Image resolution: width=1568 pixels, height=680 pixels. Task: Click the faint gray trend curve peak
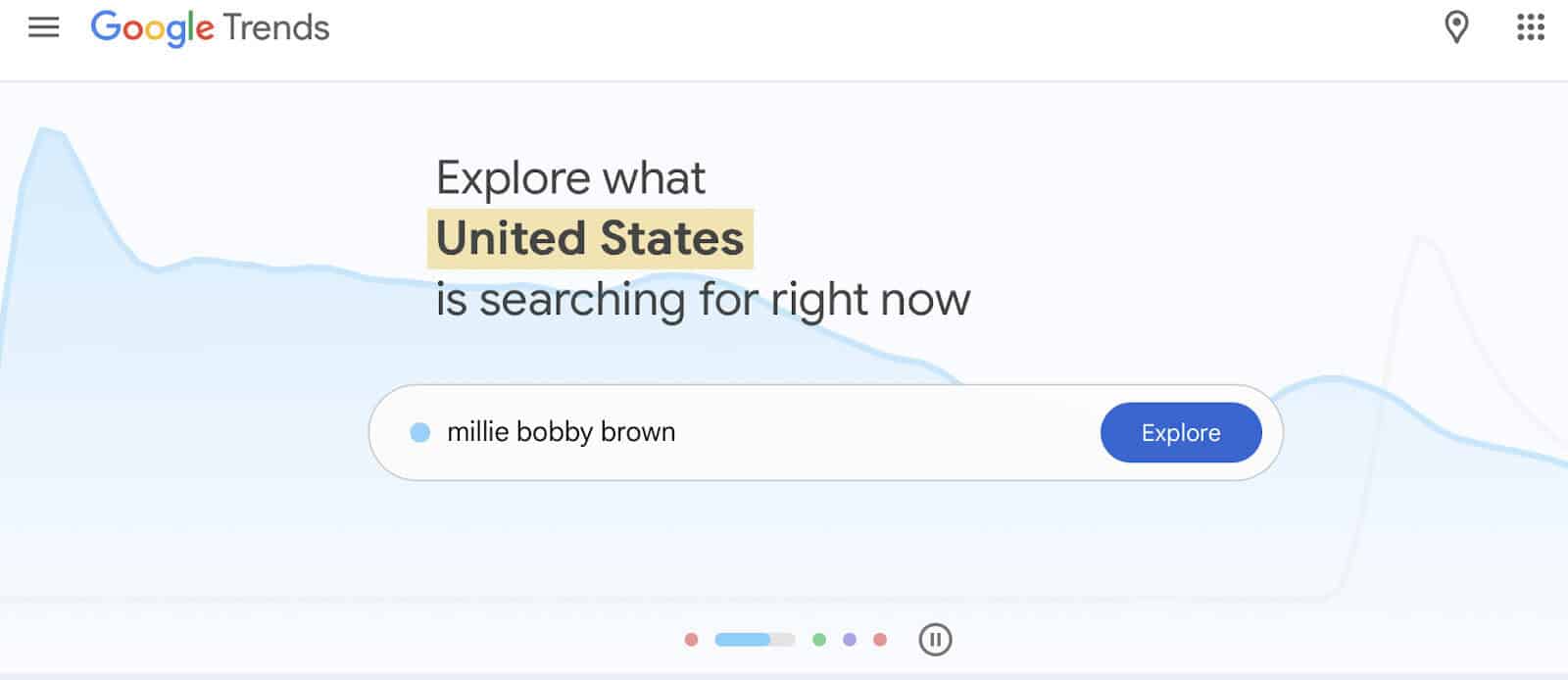click(1423, 240)
